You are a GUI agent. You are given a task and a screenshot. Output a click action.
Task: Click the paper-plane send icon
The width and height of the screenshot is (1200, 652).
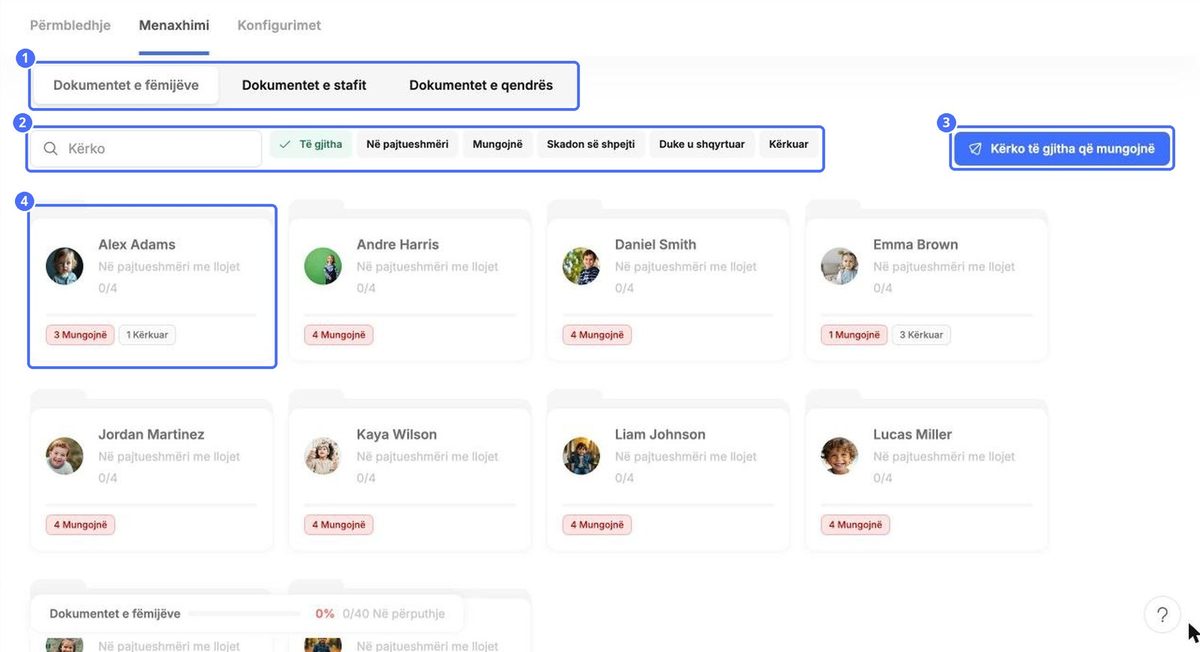coord(975,149)
